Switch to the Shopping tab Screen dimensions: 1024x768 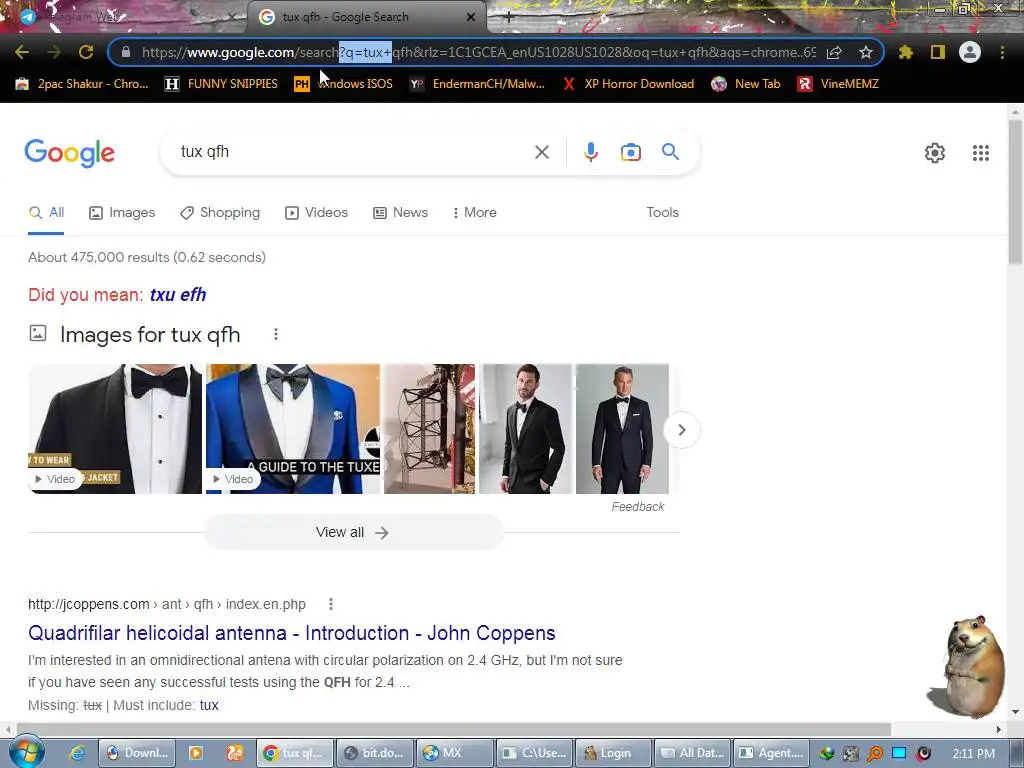coord(220,212)
